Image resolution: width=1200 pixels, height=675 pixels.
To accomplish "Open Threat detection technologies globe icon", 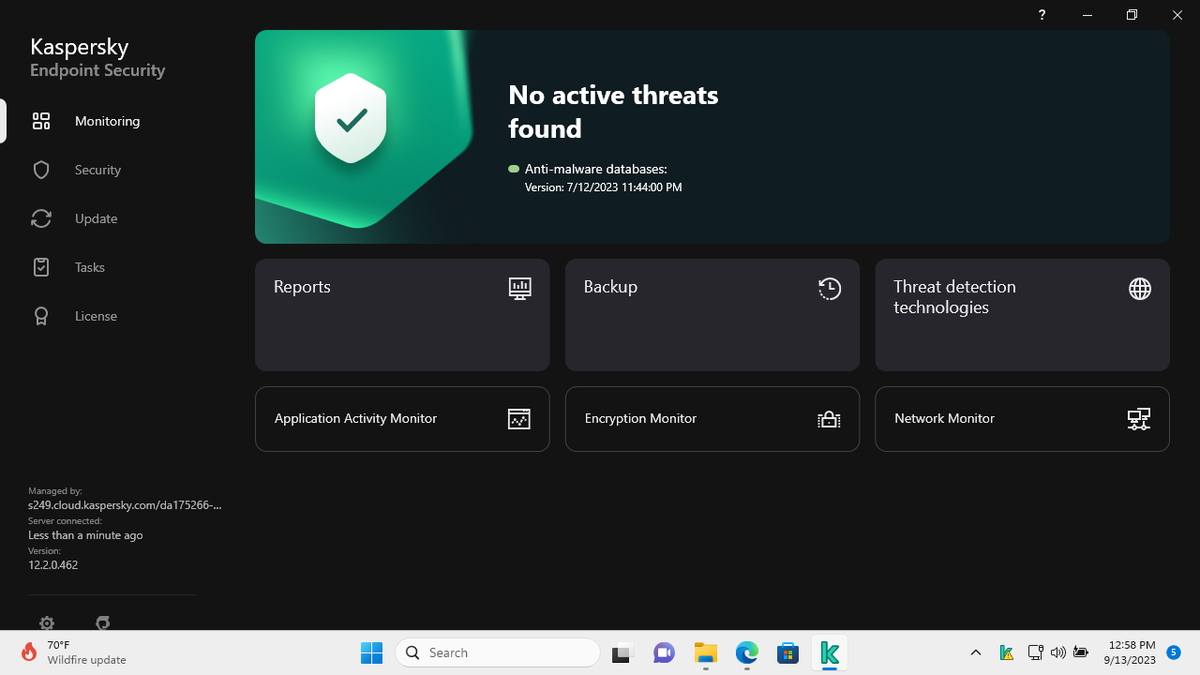I will point(1139,288).
